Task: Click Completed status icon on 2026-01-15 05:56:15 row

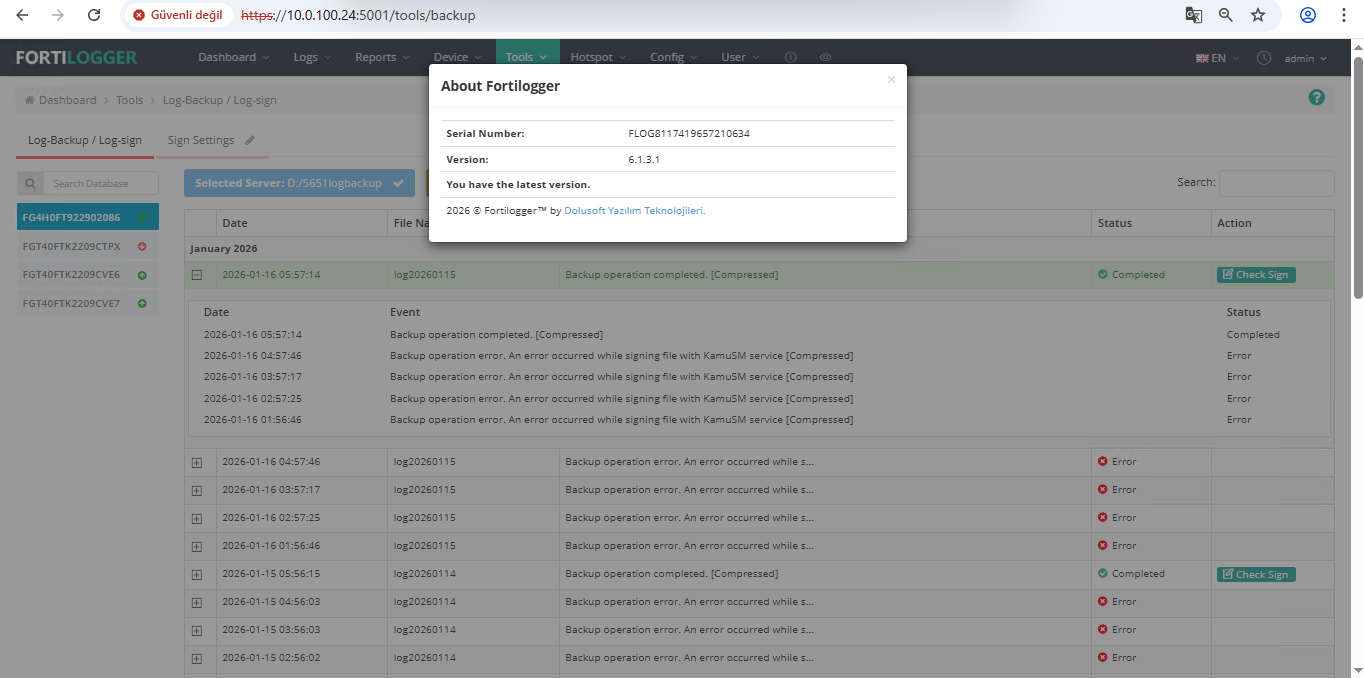Action: pyautogui.click(x=1103, y=574)
